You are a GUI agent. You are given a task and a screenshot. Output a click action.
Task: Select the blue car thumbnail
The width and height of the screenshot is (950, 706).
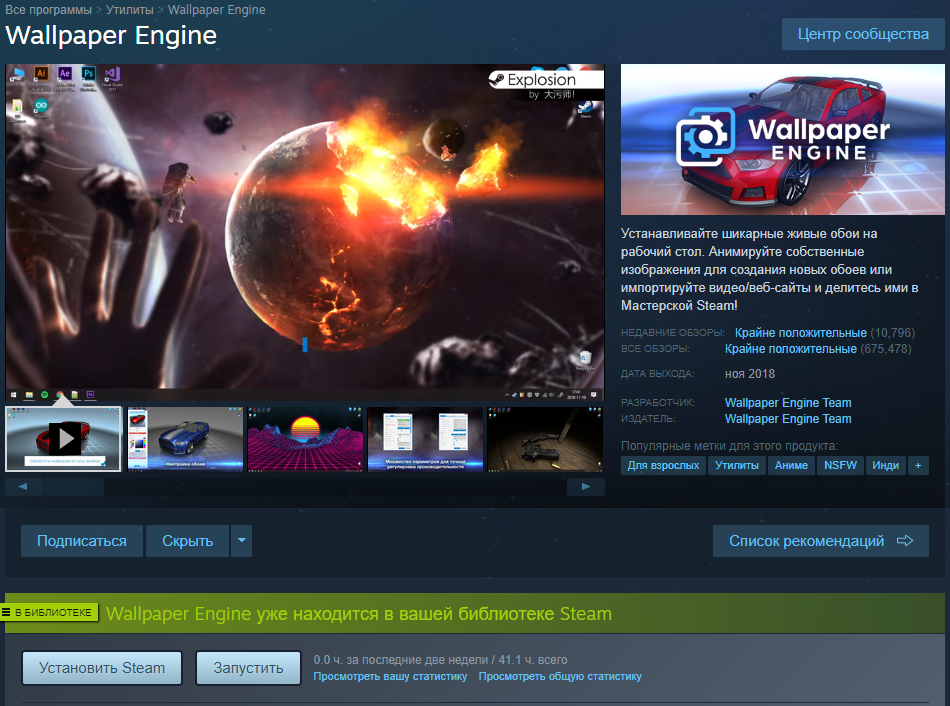click(x=185, y=439)
